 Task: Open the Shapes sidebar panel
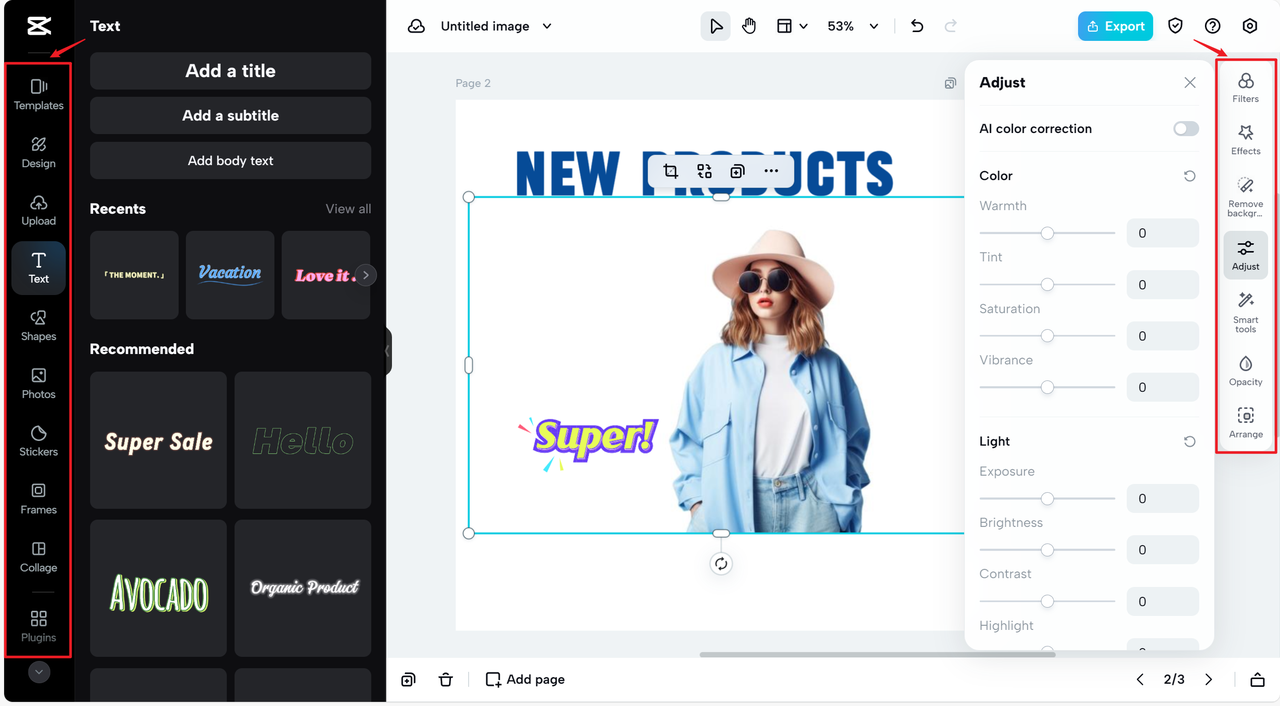click(x=39, y=326)
